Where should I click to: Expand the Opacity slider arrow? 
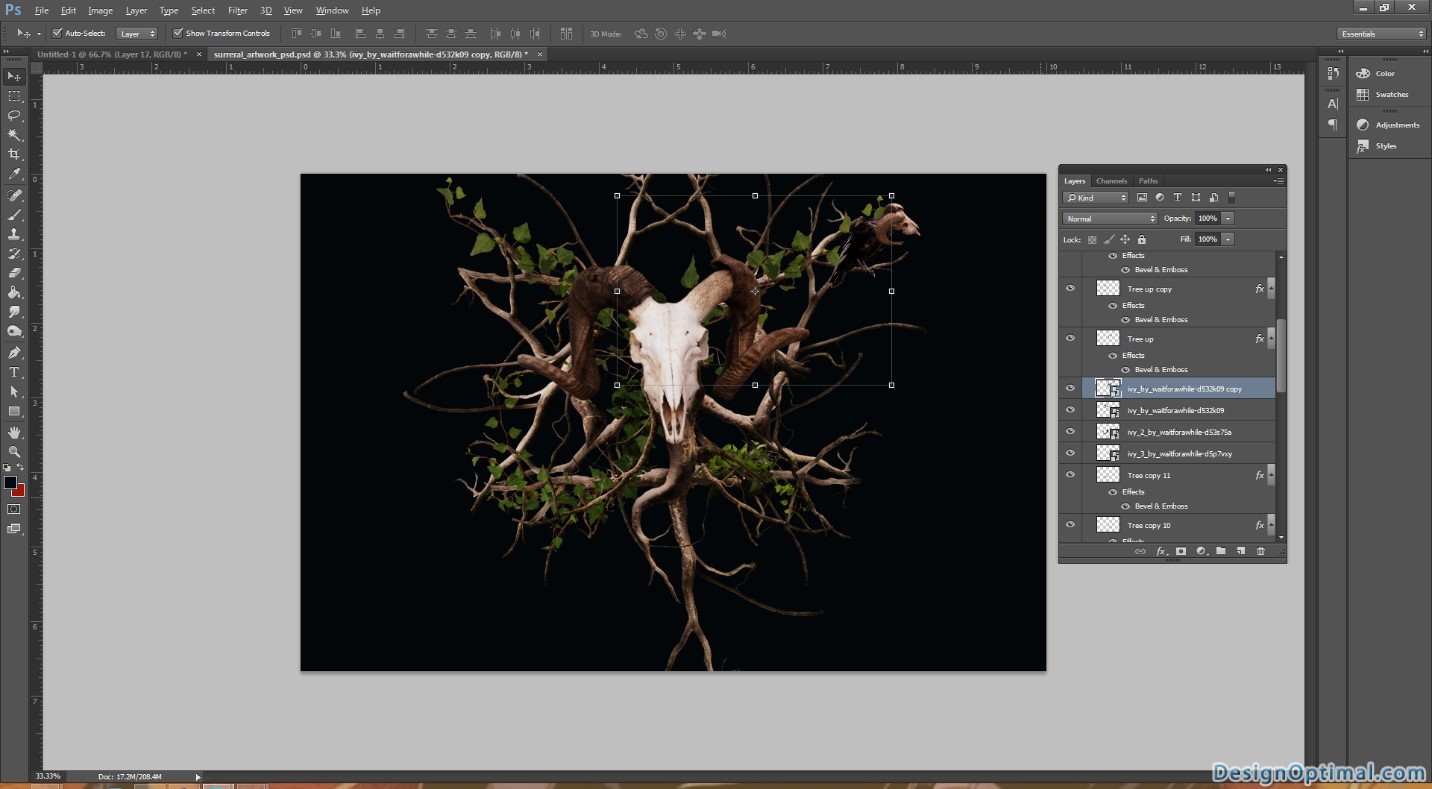1228,218
